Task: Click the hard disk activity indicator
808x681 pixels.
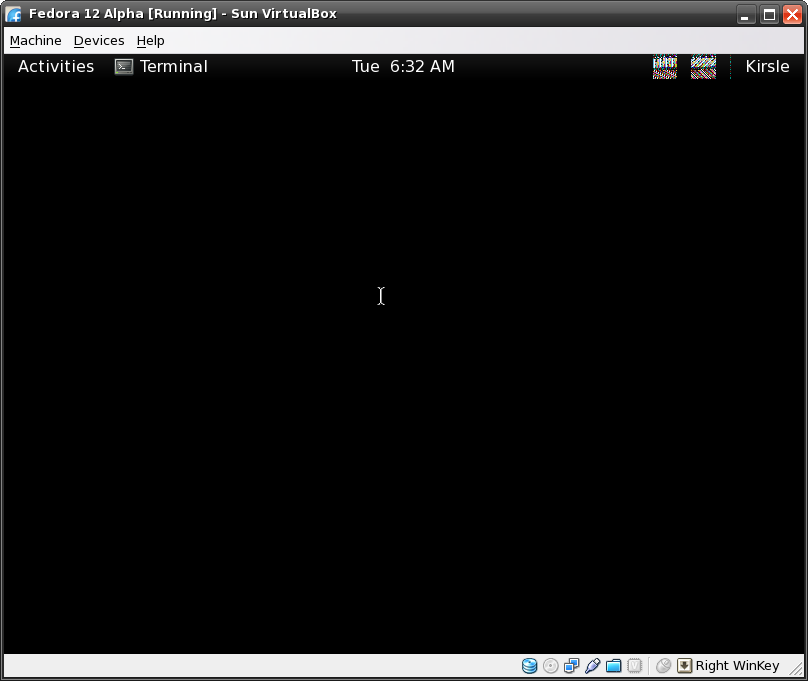Action: pos(529,666)
